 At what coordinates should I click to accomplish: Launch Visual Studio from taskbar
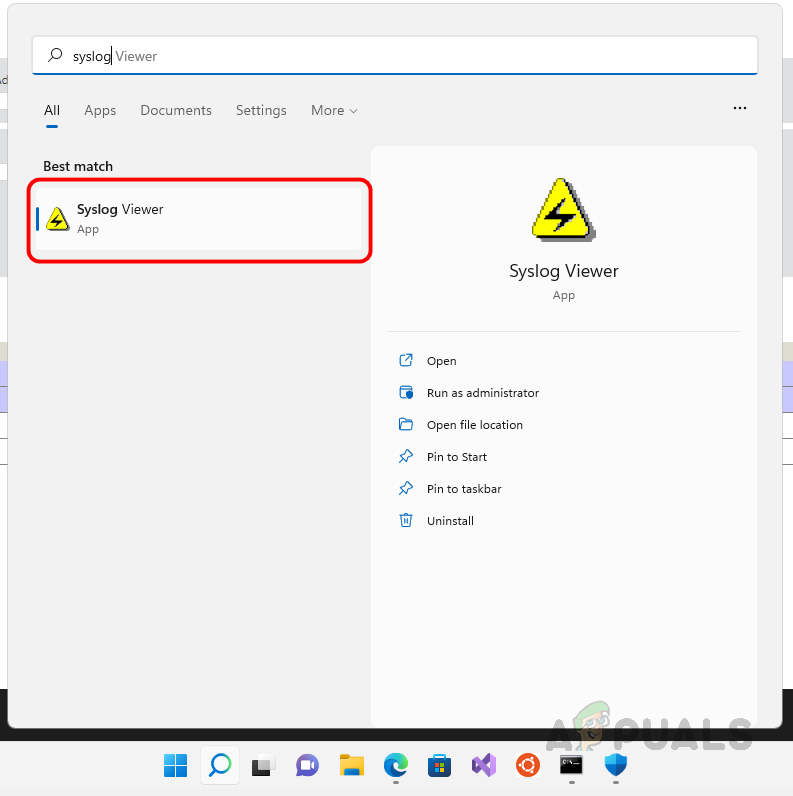click(x=484, y=765)
